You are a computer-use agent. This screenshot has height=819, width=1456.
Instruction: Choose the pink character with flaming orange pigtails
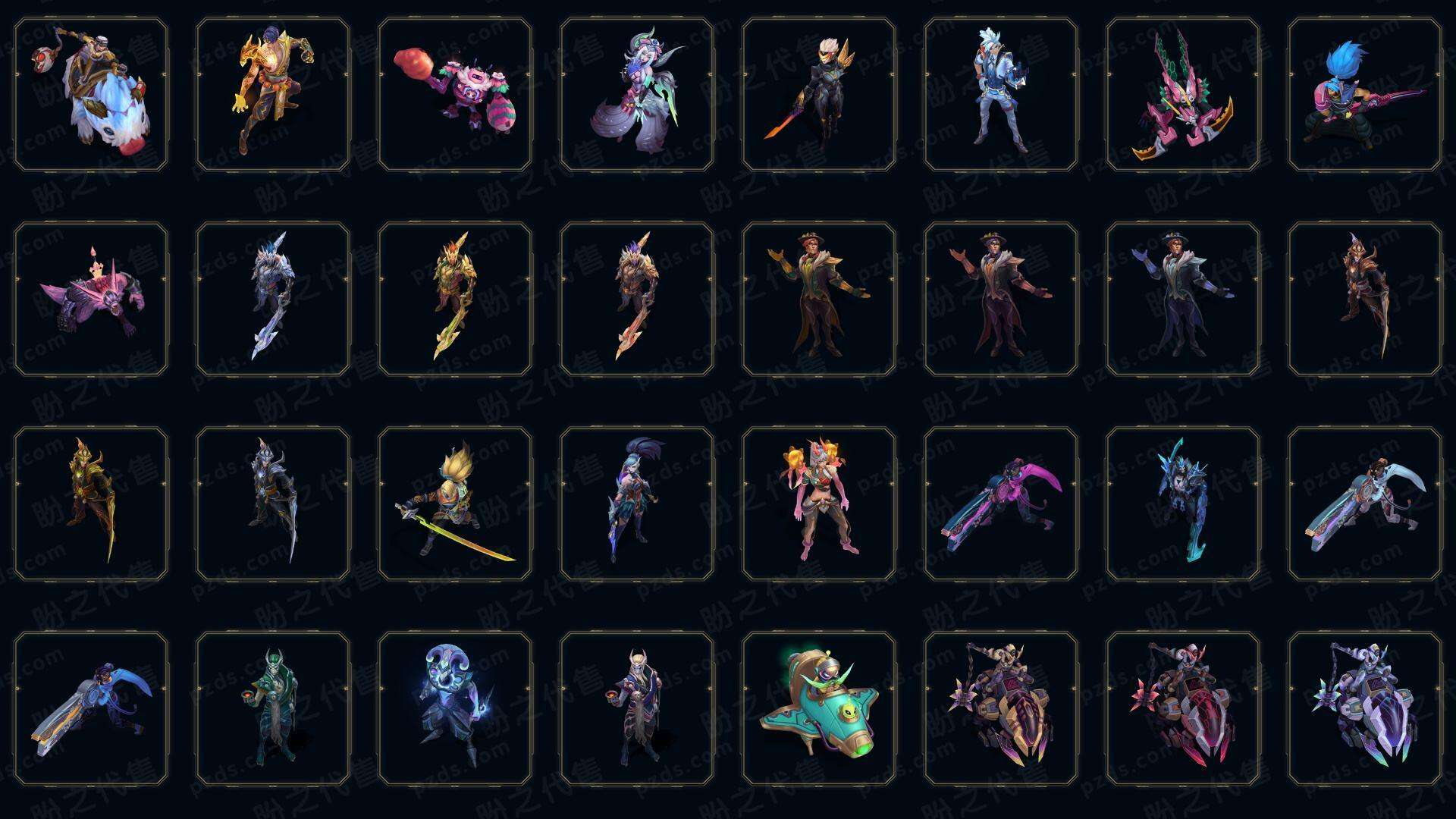pyautogui.click(x=819, y=504)
